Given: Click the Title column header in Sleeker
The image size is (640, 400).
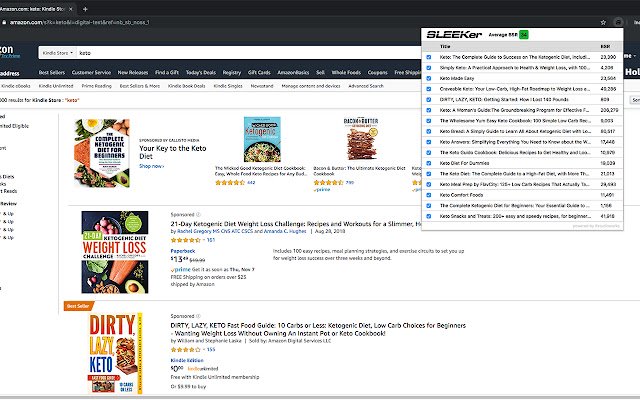Looking at the screenshot, I should point(445,47).
